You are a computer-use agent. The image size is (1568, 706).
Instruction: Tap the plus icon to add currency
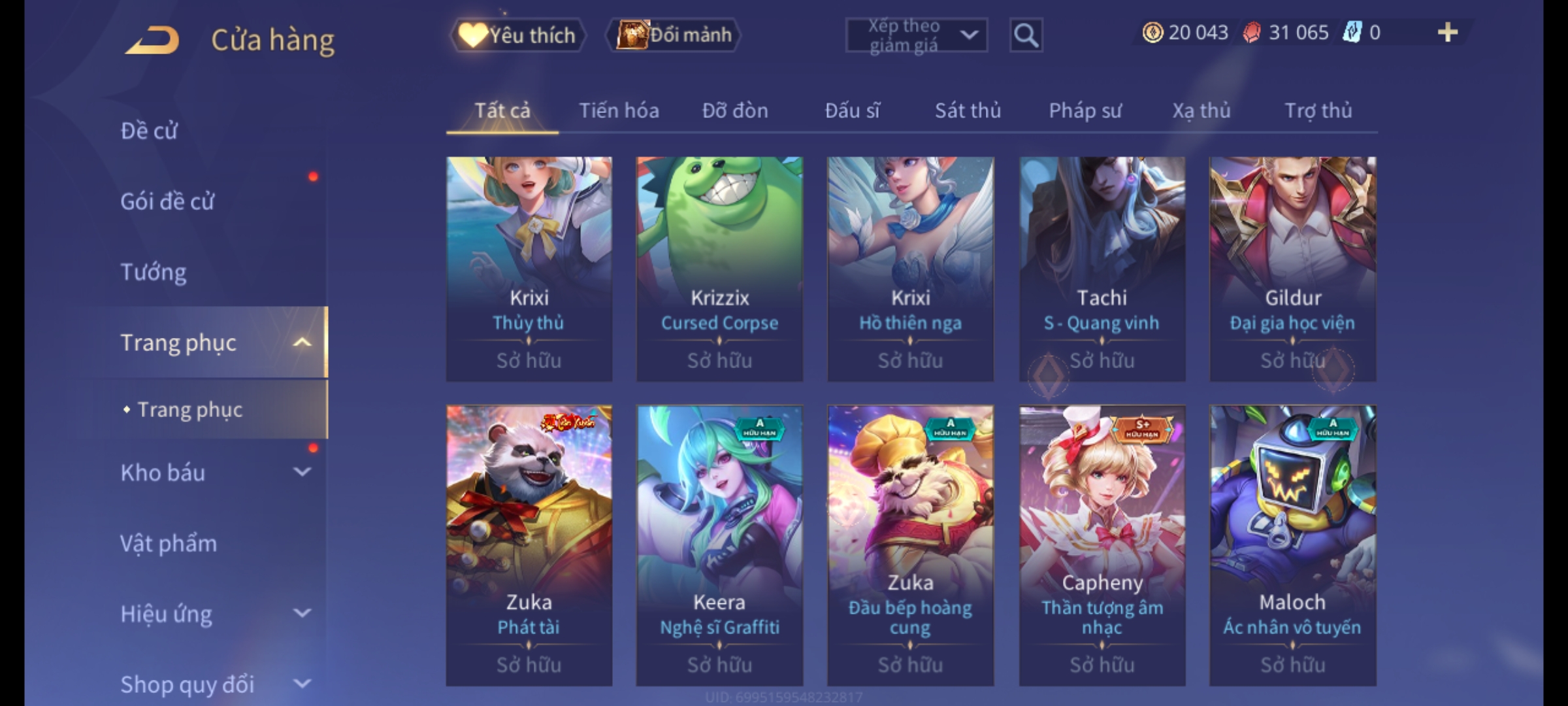pos(1448,33)
